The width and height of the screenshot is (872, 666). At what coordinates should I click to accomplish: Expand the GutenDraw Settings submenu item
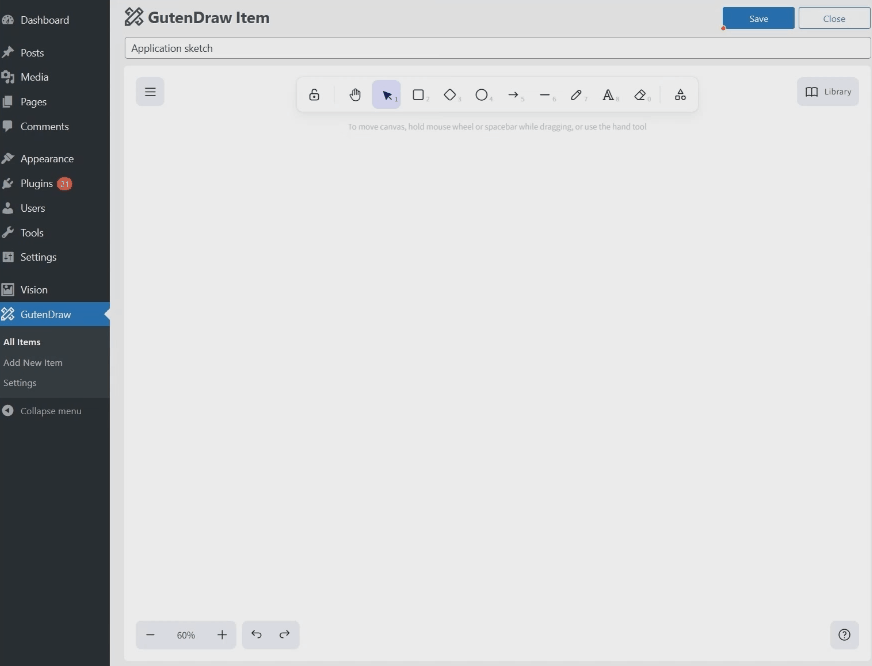coord(20,382)
